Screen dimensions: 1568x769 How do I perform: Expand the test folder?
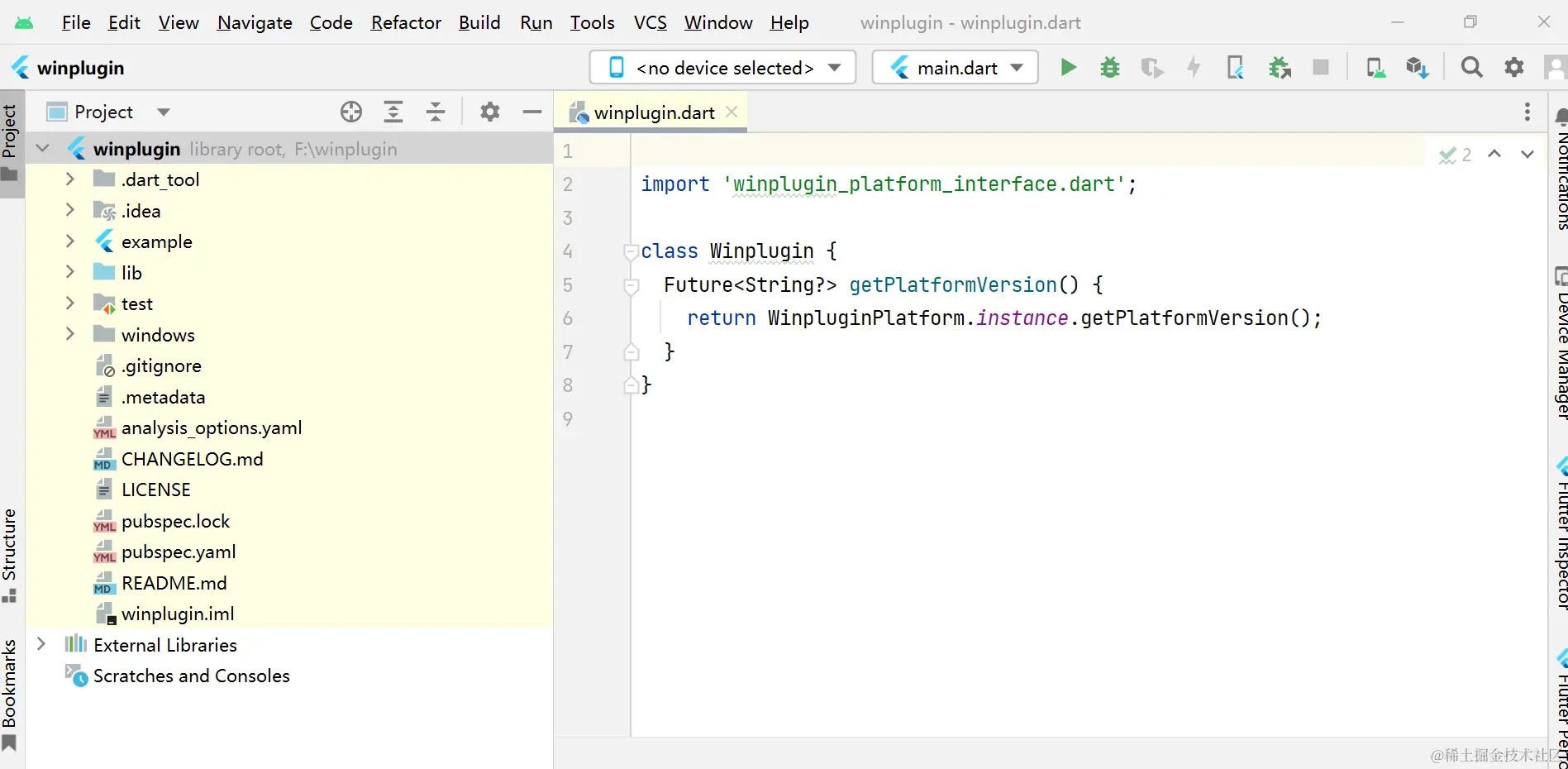coord(70,303)
